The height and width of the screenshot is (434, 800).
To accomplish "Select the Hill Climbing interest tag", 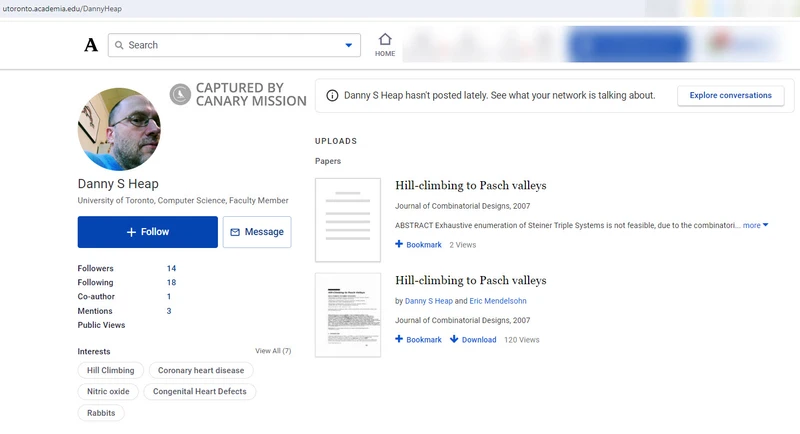I will pos(111,370).
